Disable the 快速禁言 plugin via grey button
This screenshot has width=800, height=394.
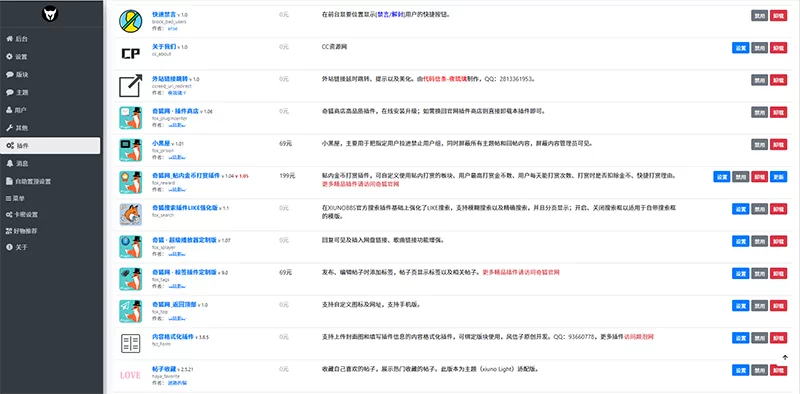(759, 16)
